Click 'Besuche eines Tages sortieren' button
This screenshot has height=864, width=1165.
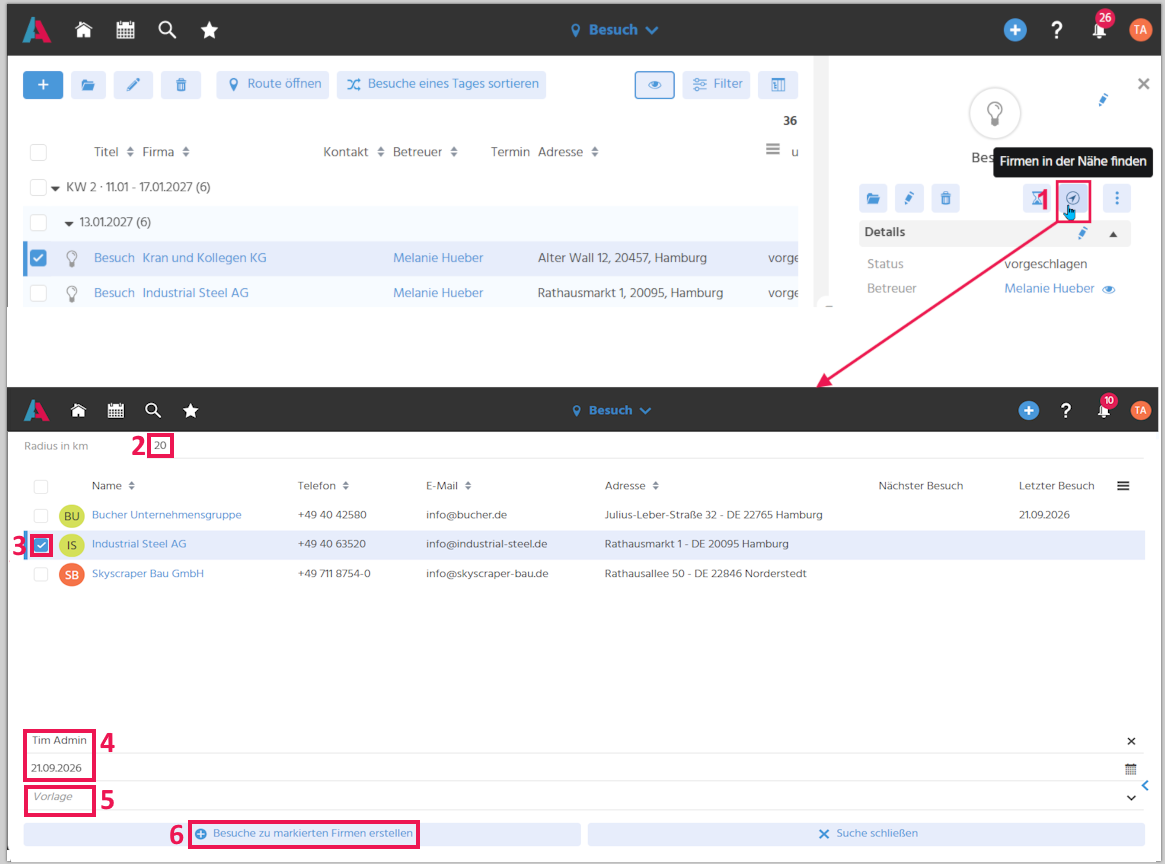pyautogui.click(x=441, y=85)
